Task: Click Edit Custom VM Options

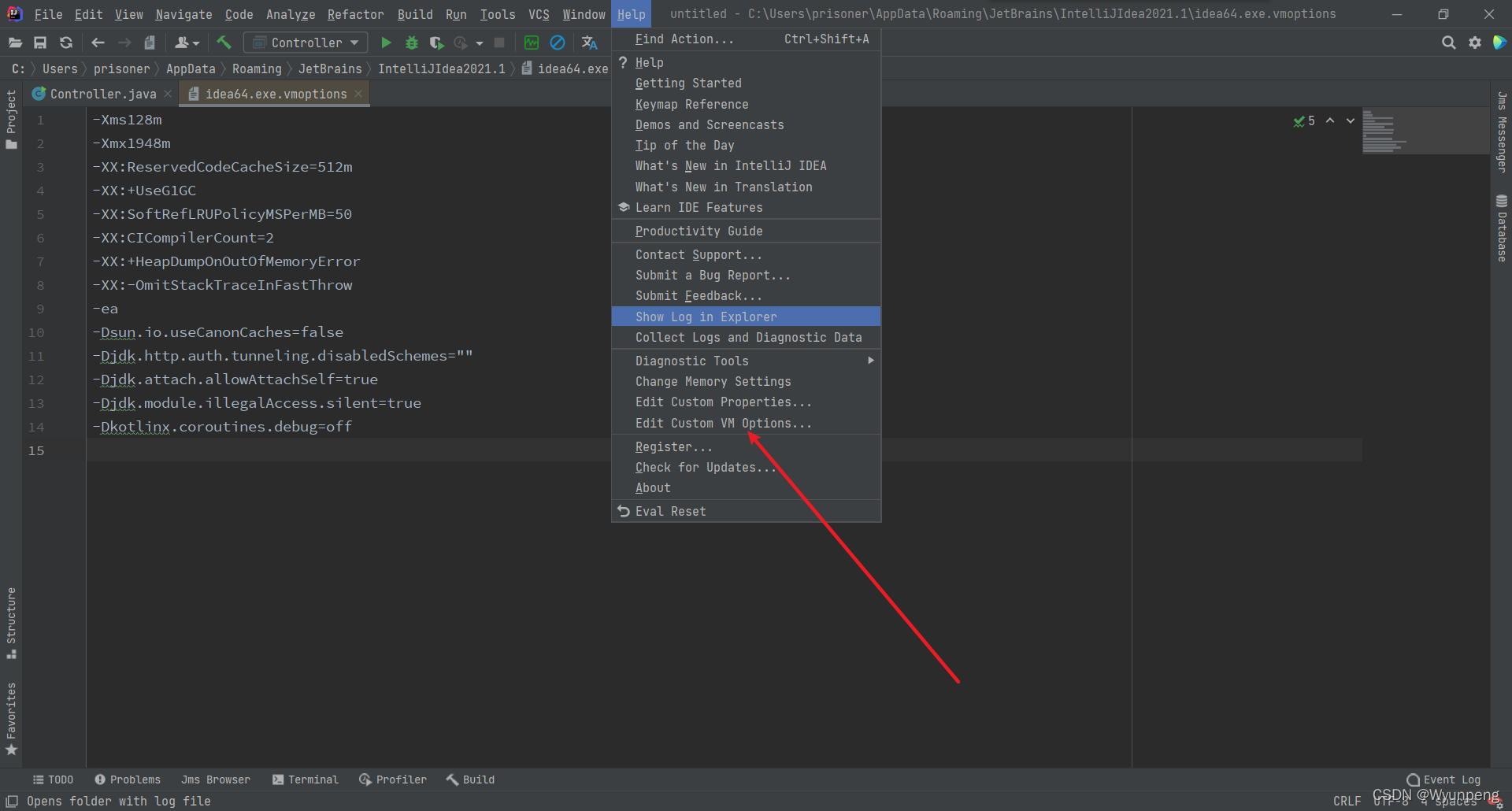Action: 746,423
